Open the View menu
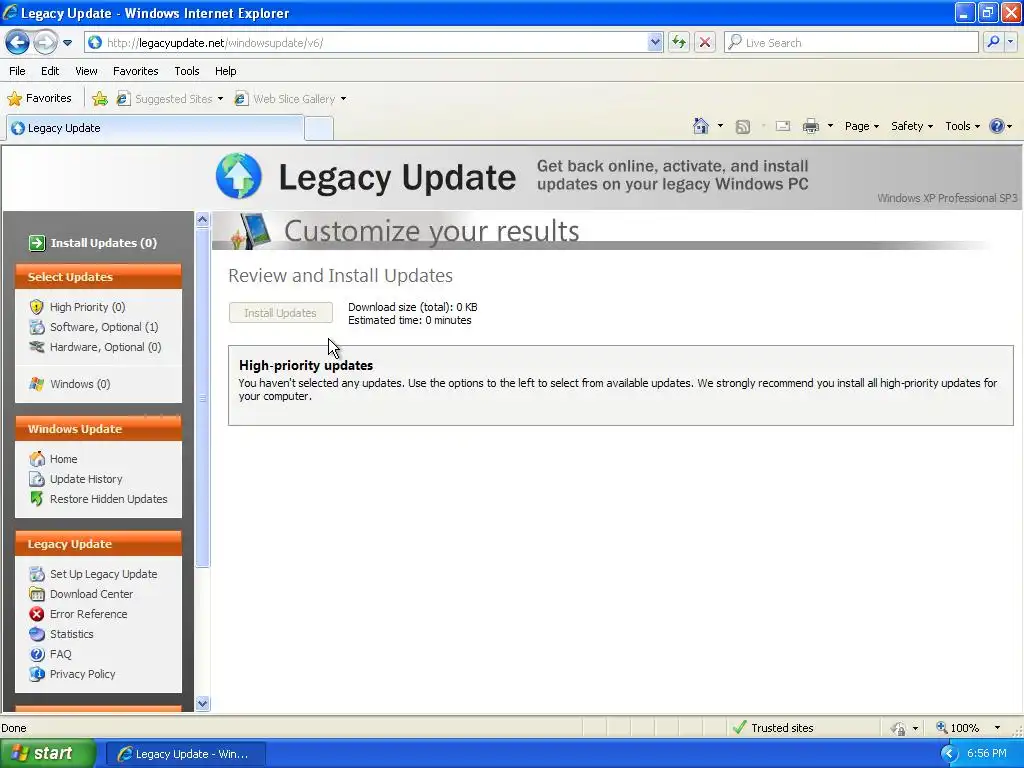The image size is (1024, 768). pyautogui.click(x=86, y=71)
